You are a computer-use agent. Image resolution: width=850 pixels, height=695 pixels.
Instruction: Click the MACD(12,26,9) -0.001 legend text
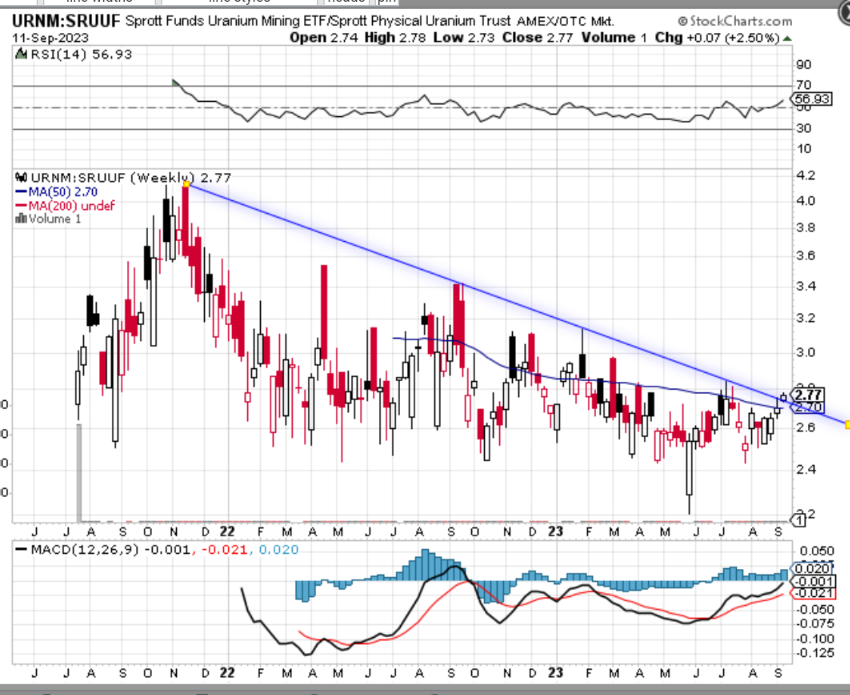coord(111,550)
